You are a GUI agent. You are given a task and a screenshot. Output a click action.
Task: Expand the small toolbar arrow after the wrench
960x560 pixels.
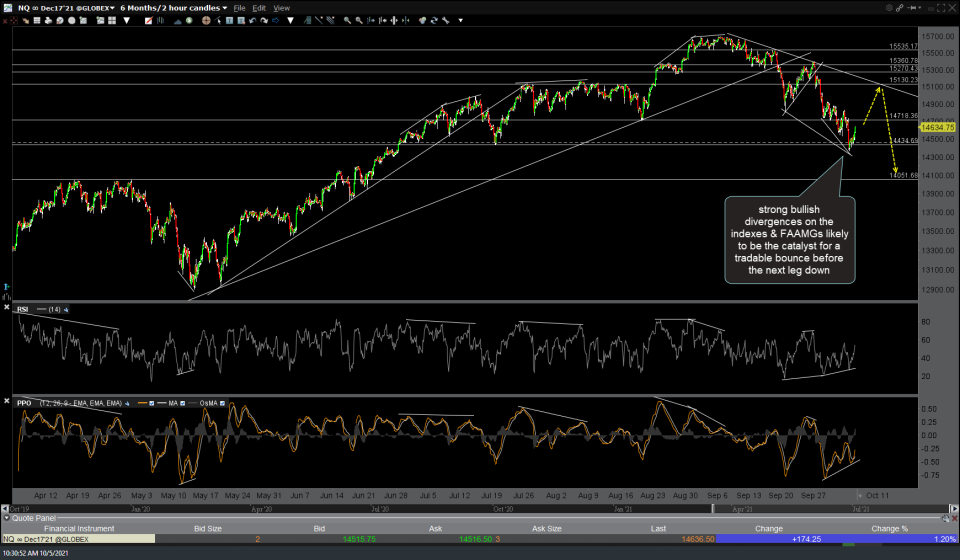(460, 20)
